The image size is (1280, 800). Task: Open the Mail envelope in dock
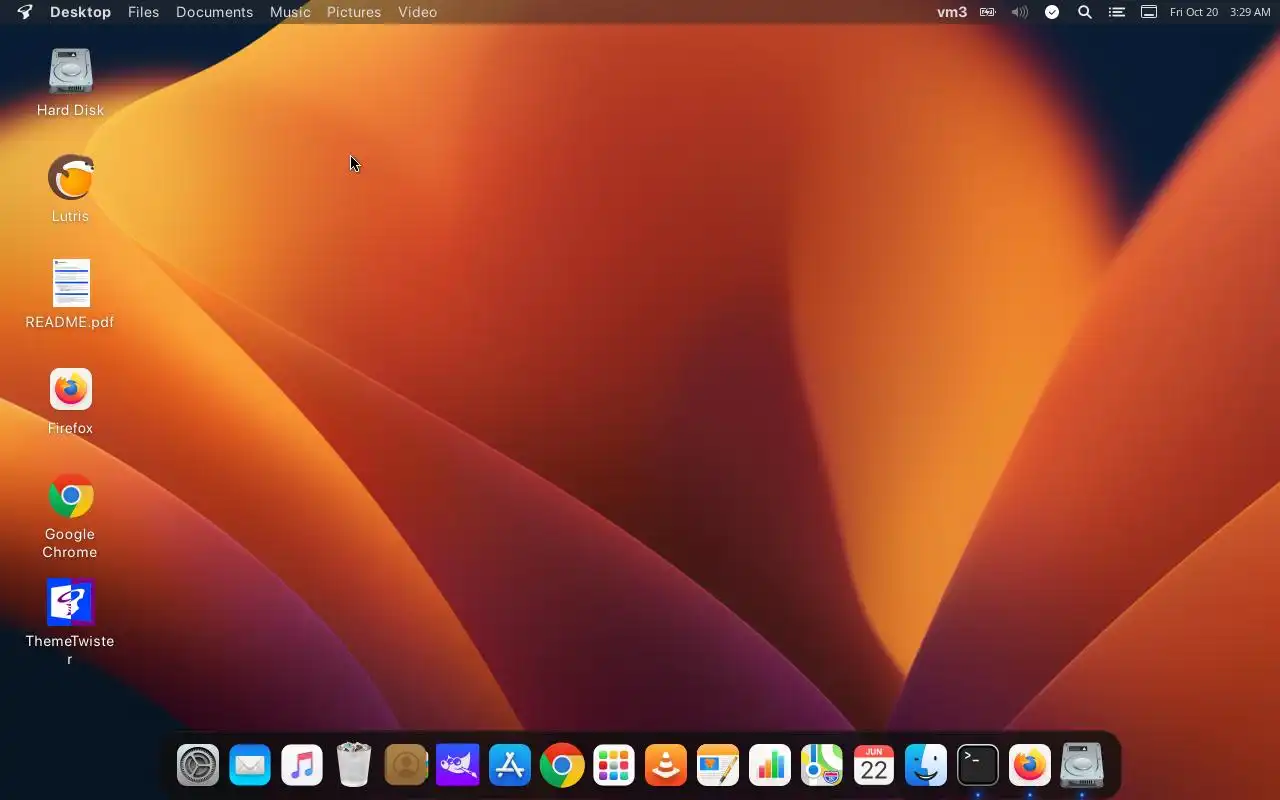click(x=250, y=766)
